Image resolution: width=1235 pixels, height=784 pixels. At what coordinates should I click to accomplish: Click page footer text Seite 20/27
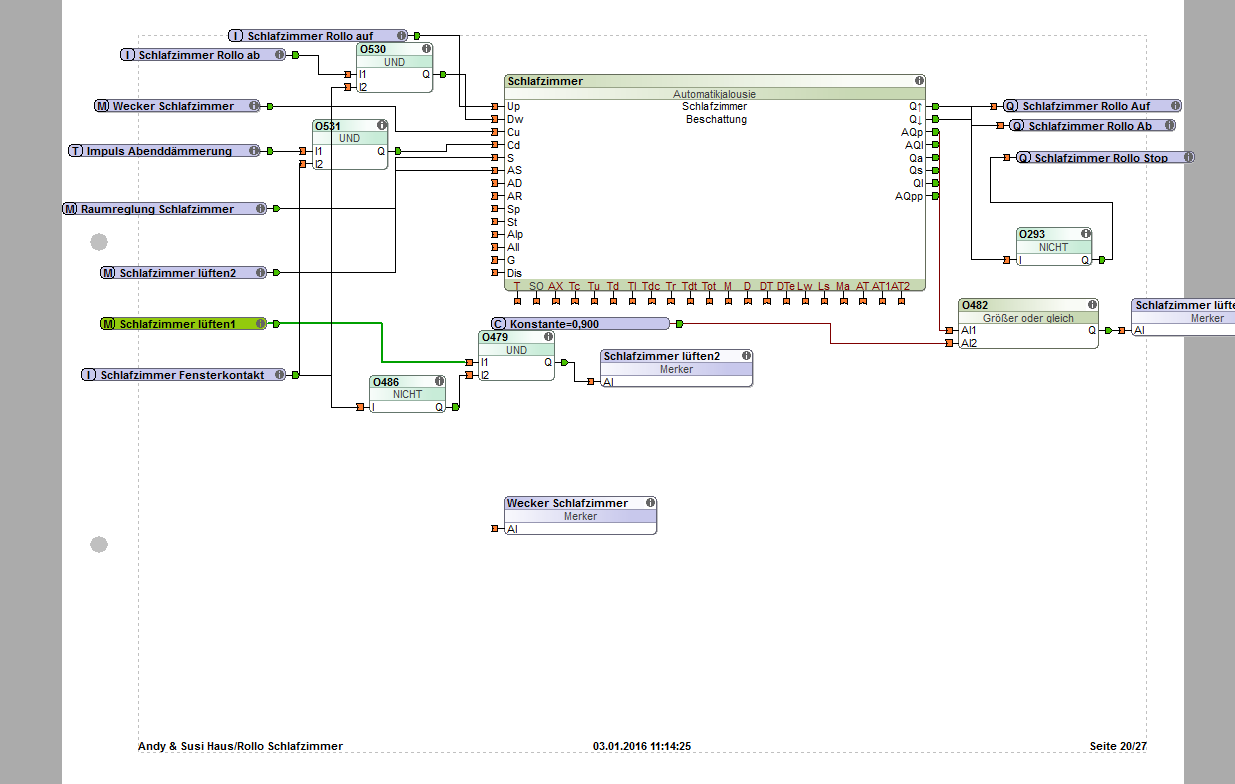1118,746
